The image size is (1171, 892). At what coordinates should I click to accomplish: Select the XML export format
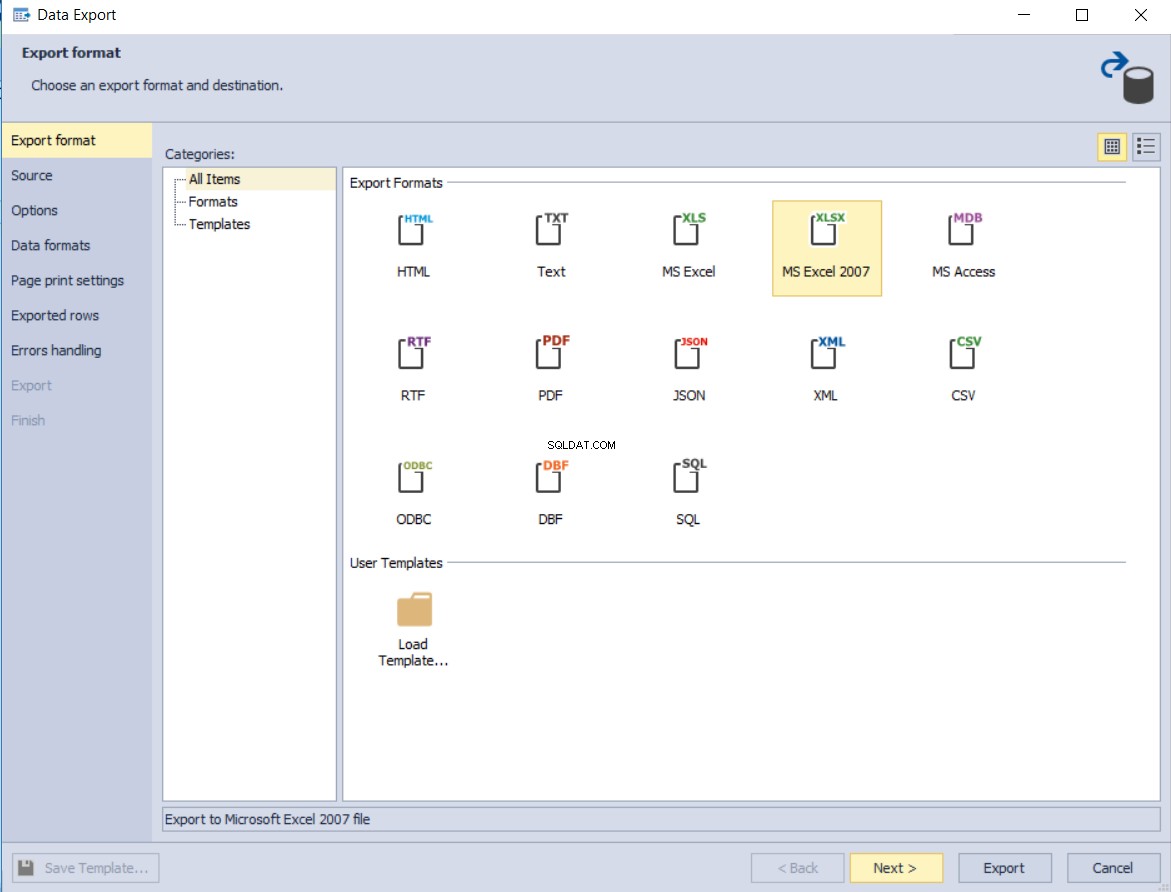tap(827, 353)
